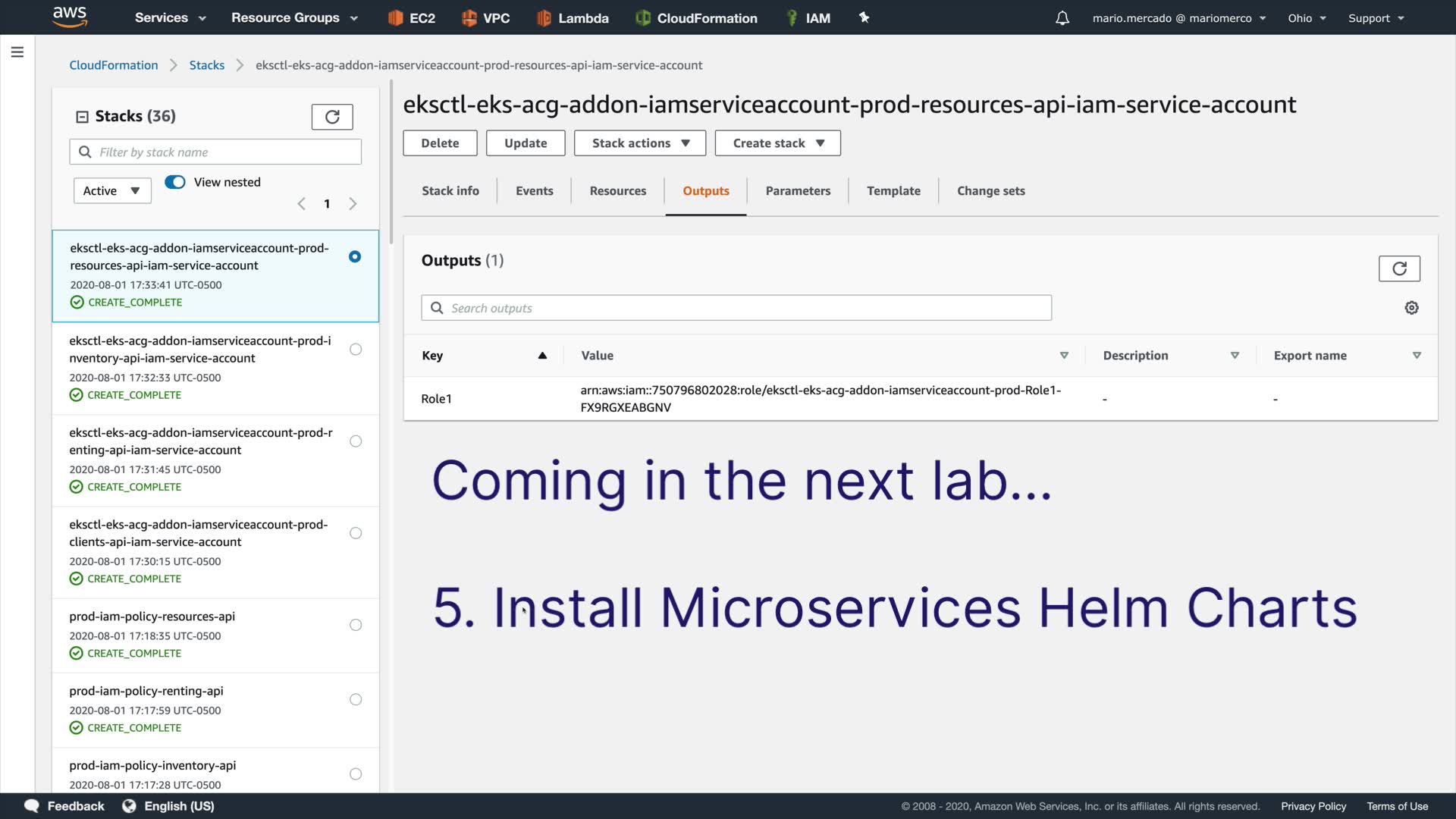This screenshot has height=819, width=1456.
Task: Open the Active status filter dropdown
Action: pyautogui.click(x=112, y=191)
